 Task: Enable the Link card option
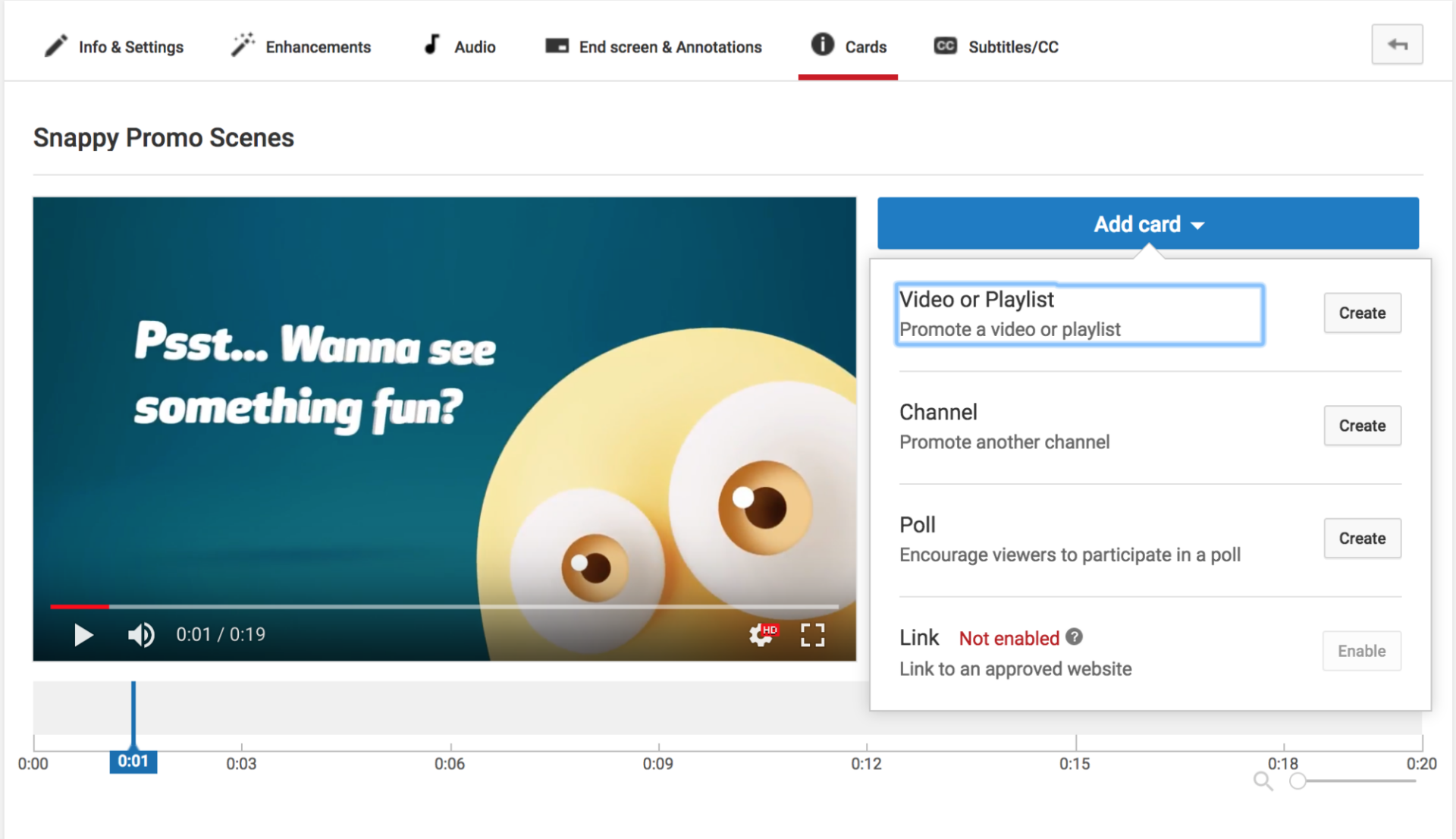point(1360,651)
